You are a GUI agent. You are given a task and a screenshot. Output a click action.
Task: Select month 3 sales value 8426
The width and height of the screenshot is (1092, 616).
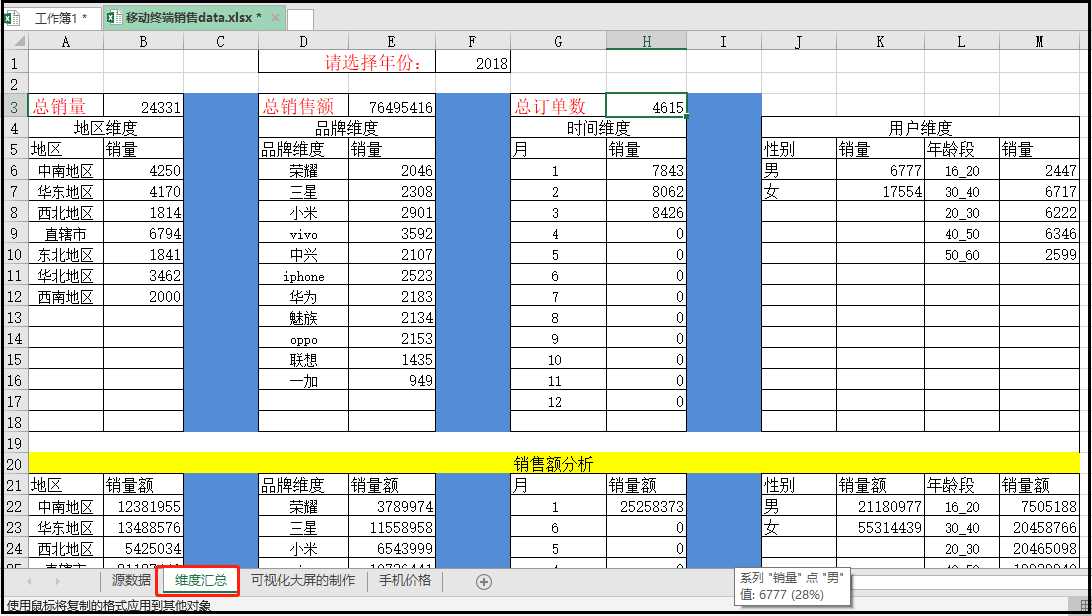coord(646,213)
